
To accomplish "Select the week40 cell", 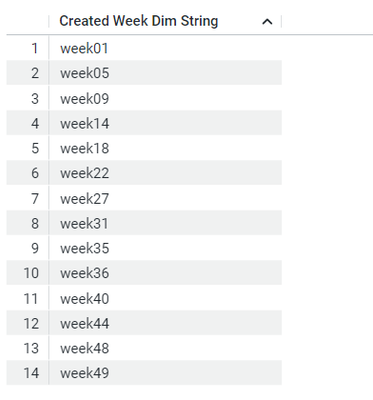I will 165,298.
